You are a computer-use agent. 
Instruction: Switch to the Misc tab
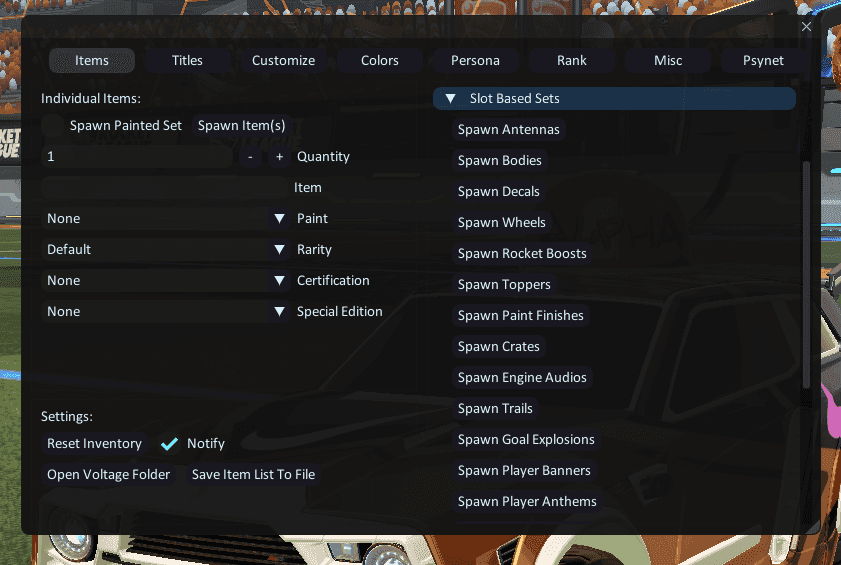coord(668,61)
